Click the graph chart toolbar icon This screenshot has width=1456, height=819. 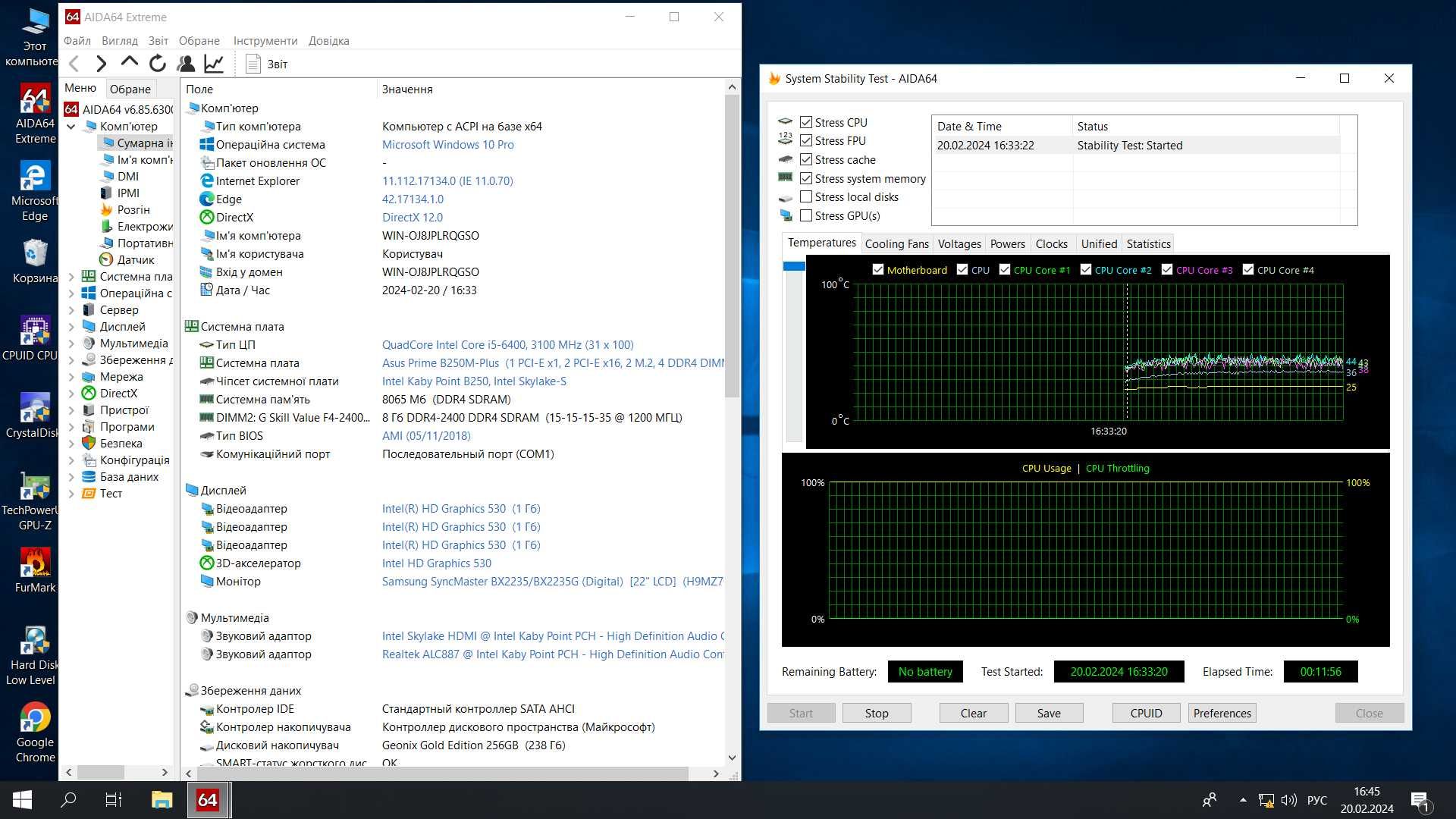point(214,64)
